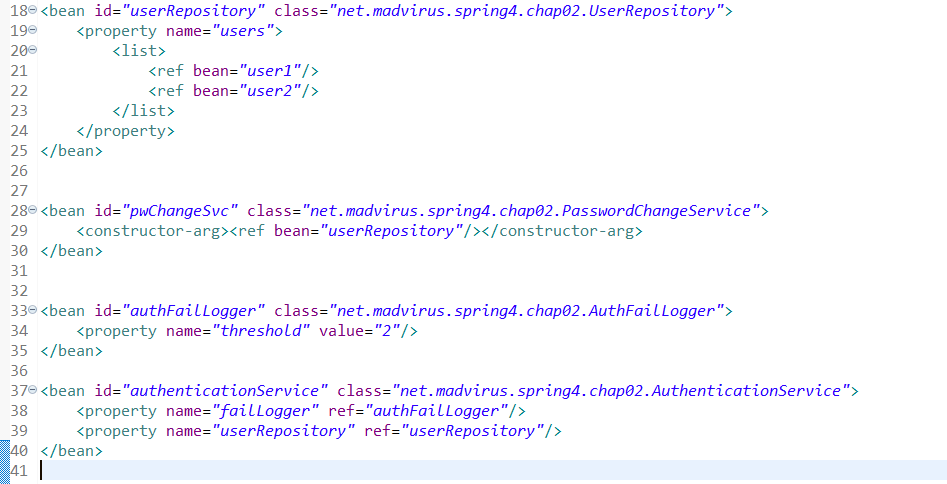Click the closing </bean> tag on line 40
This screenshot has height=484, width=947.
tap(71, 451)
